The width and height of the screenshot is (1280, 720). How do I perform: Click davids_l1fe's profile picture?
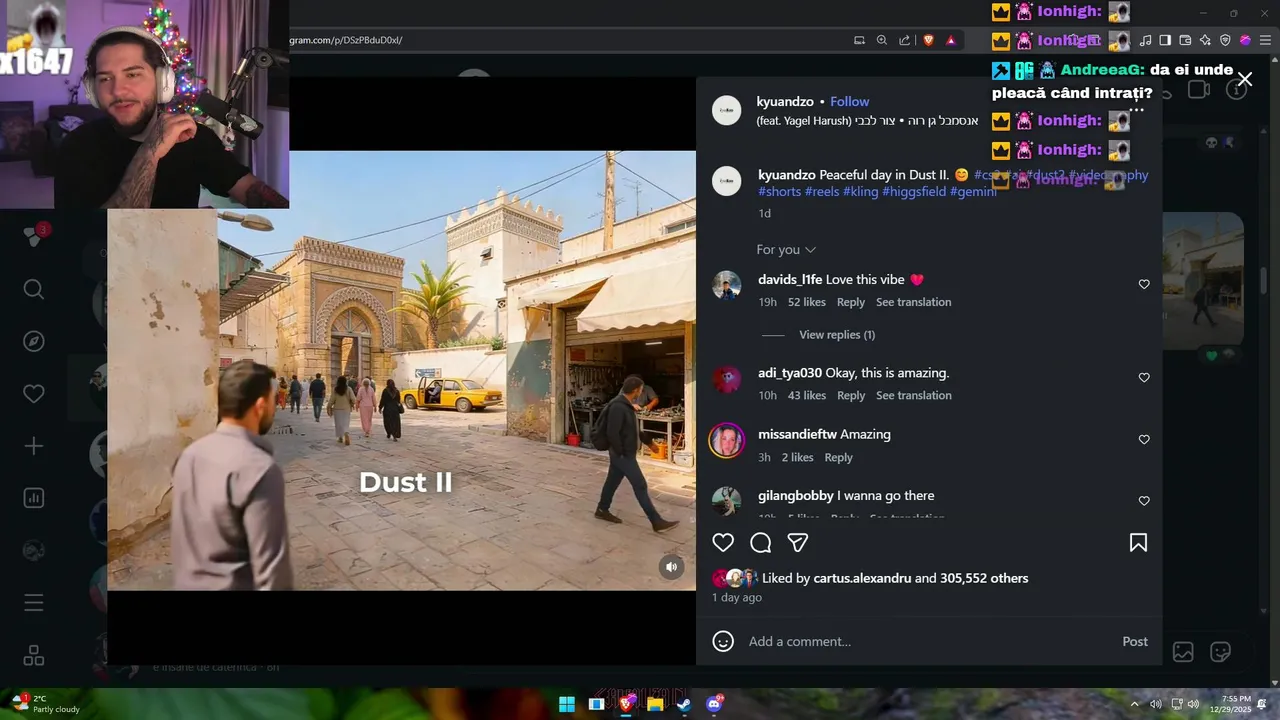pyautogui.click(x=727, y=285)
